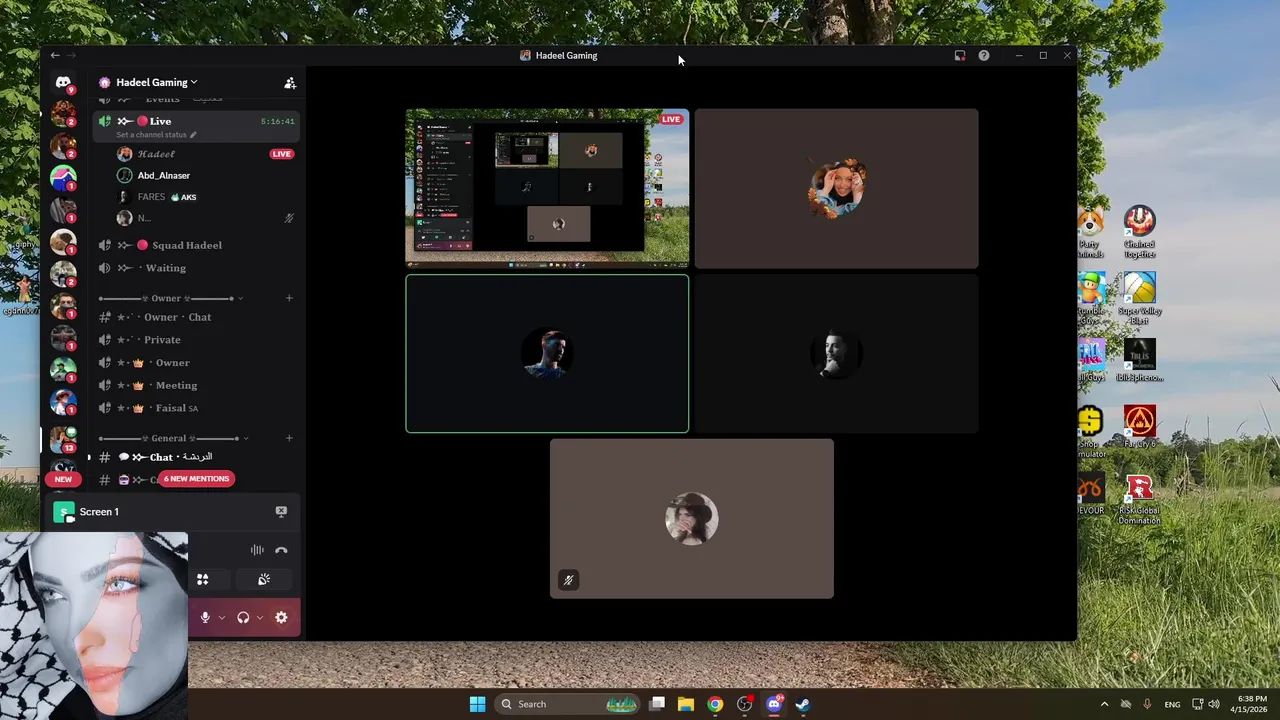The width and height of the screenshot is (1280, 720).
Task: Show hidden system tray icons
Action: (1104, 704)
